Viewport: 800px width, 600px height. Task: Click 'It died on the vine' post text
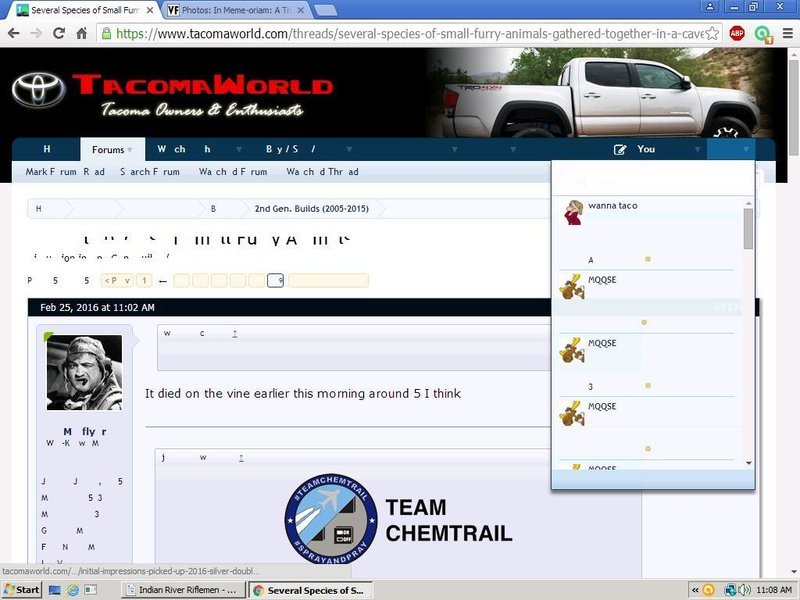tap(303, 394)
